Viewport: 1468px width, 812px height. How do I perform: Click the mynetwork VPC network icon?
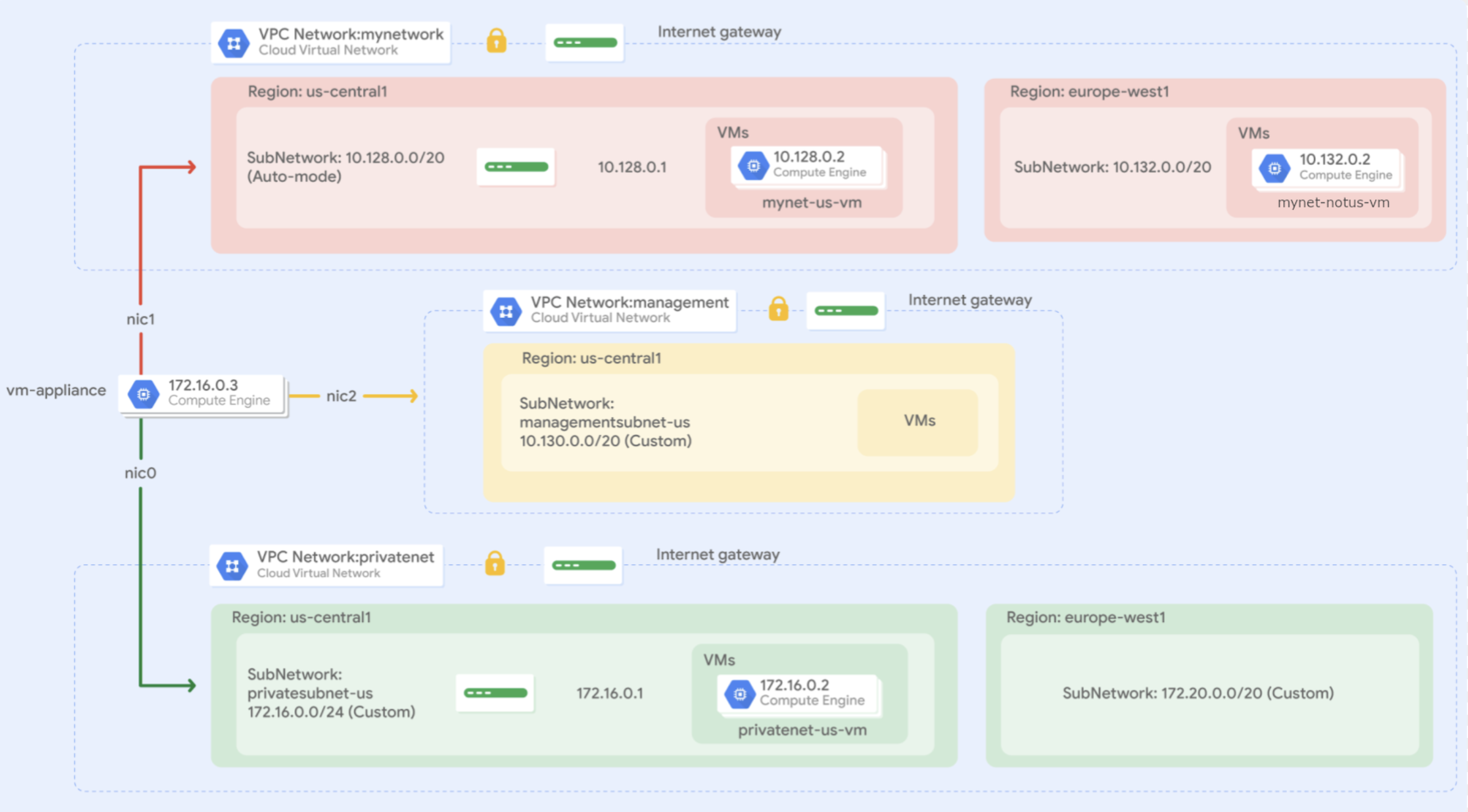click(x=233, y=43)
